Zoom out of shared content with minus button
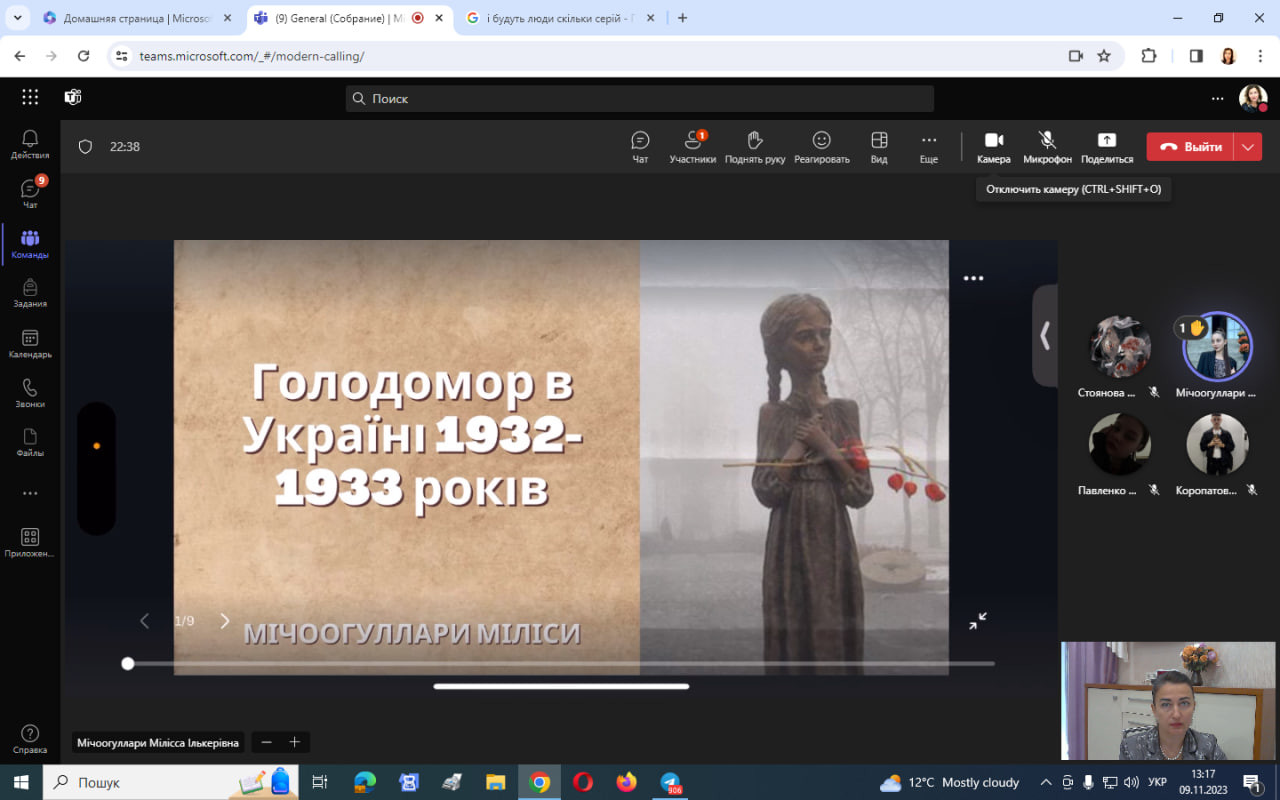The width and height of the screenshot is (1280, 800). 266,742
